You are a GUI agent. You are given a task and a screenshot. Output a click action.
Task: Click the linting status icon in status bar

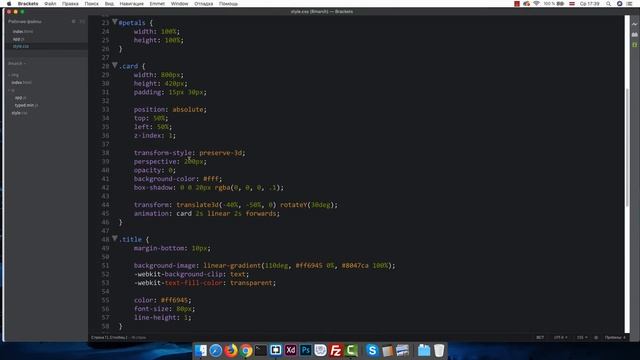(596, 338)
